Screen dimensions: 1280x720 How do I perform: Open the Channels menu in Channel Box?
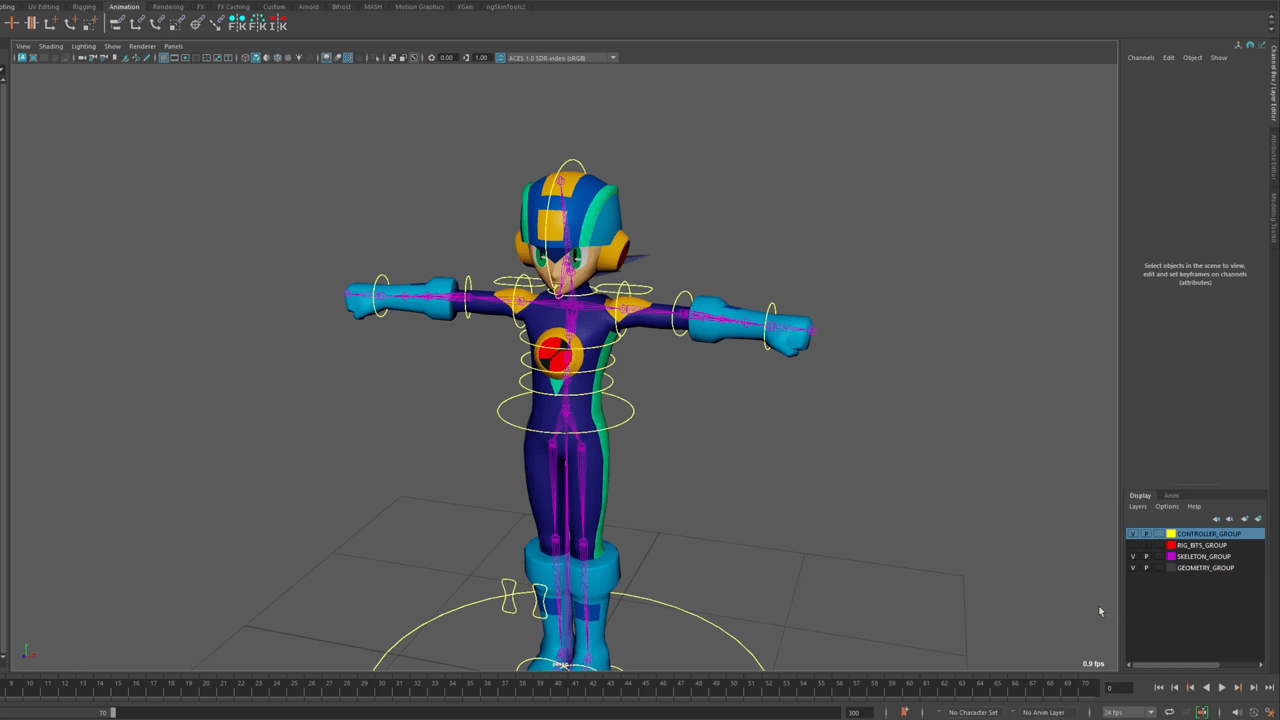pos(1141,58)
